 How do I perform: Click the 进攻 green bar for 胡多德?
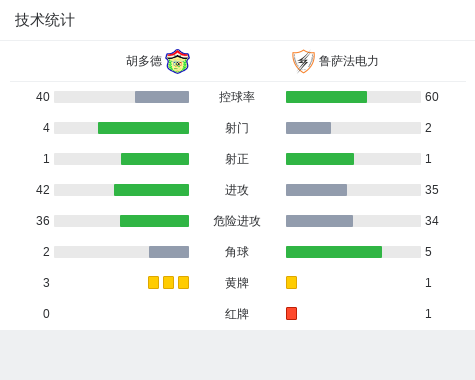pyautogui.click(x=151, y=190)
